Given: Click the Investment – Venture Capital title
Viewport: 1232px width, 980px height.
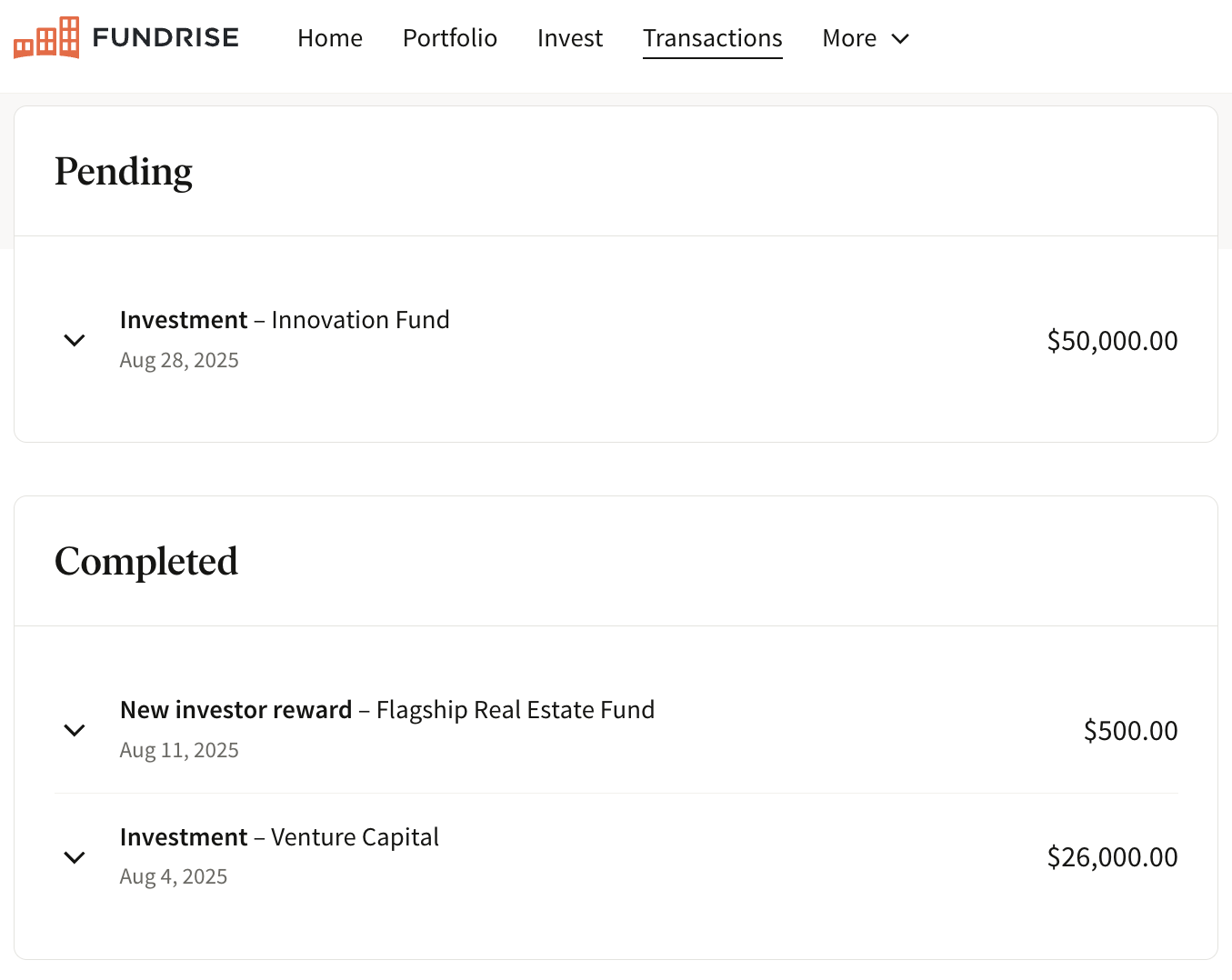Looking at the screenshot, I should [x=279, y=837].
